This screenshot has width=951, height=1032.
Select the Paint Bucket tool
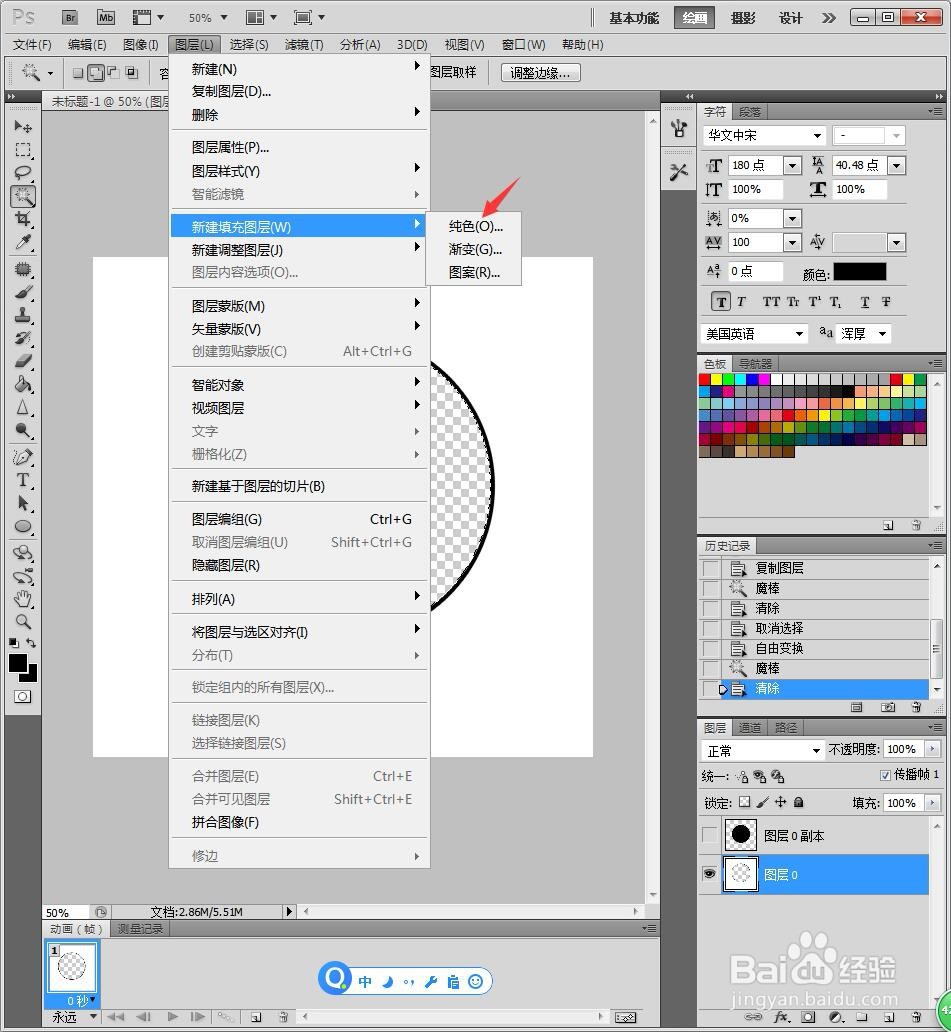click(x=23, y=384)
